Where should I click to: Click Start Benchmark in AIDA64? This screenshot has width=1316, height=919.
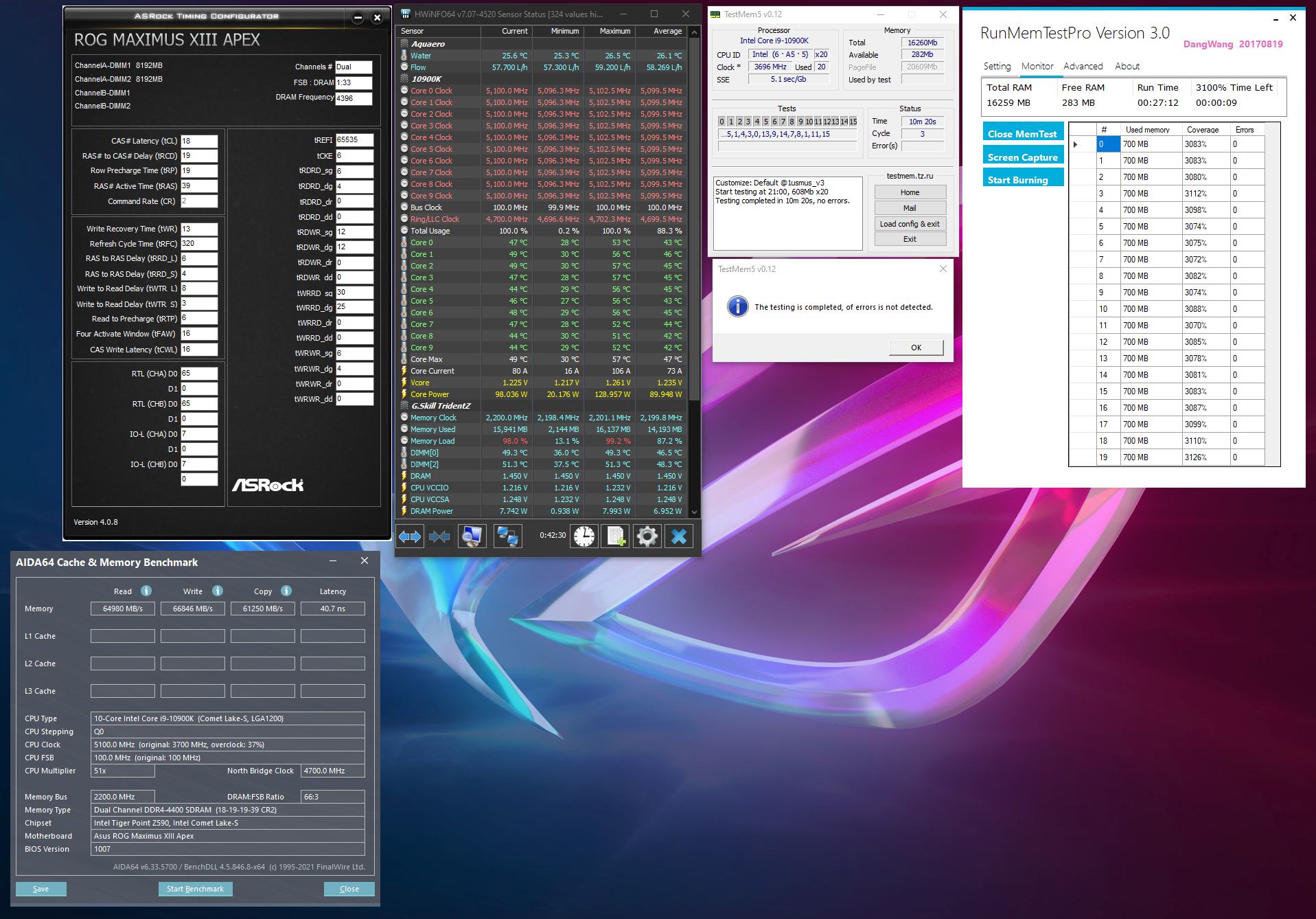tap(195, 889)
